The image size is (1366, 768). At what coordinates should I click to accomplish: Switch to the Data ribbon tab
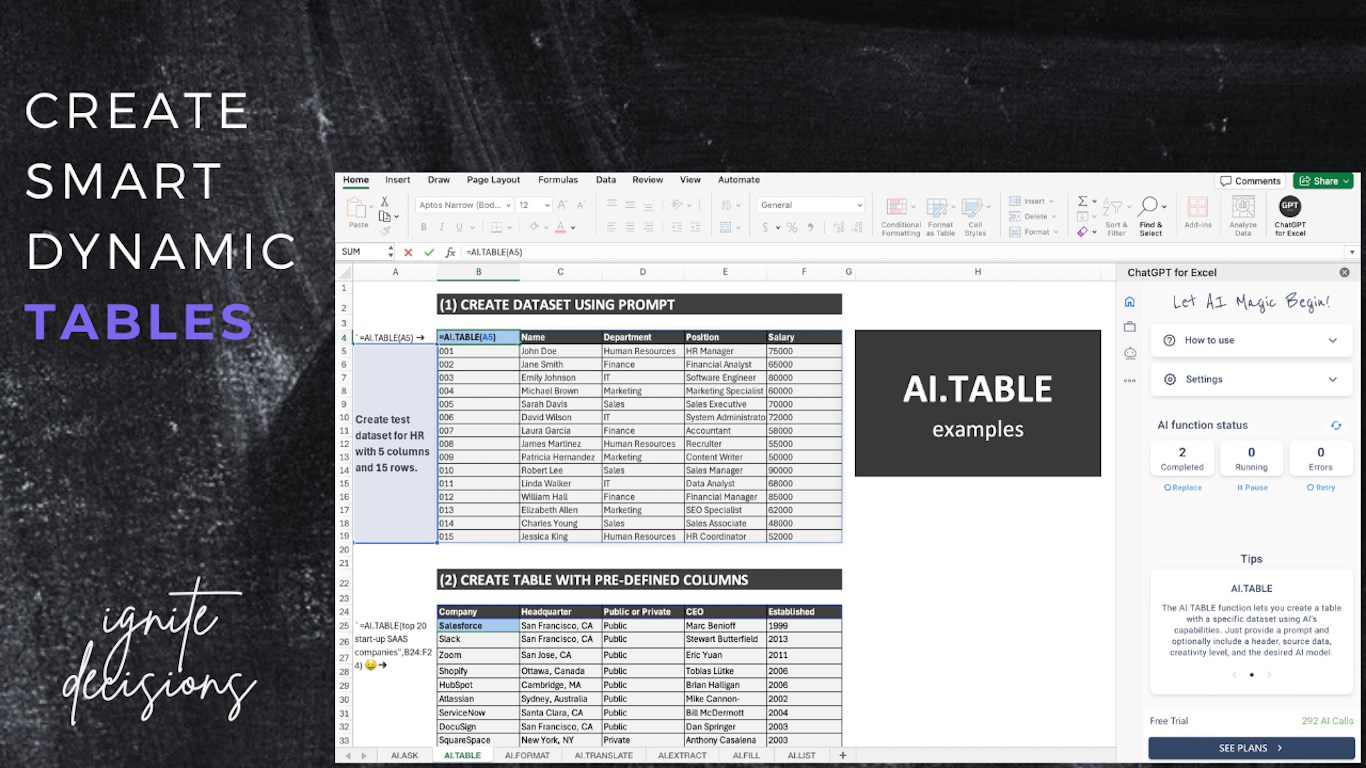[x=606, y=180]
